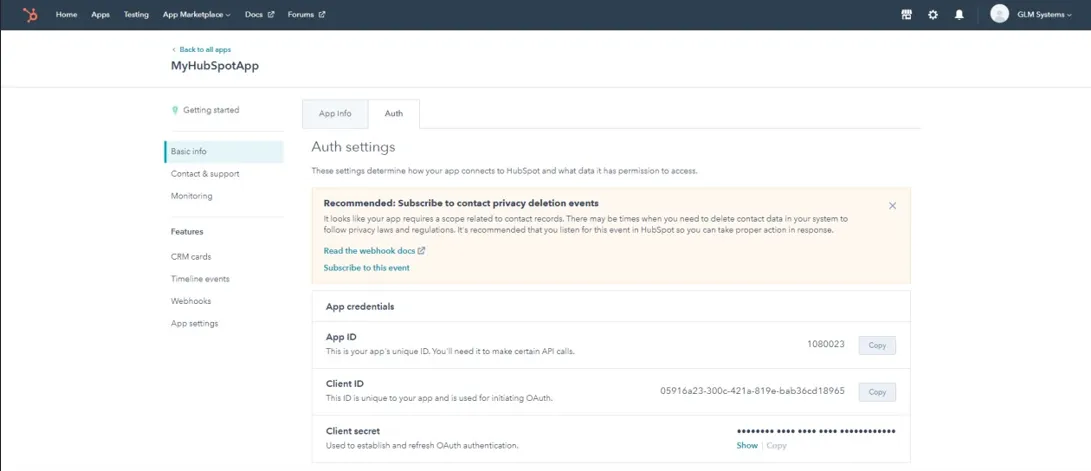Open the settings gear icon
This screenshot has width=1091, height=471.
click(x=933, y=15)
